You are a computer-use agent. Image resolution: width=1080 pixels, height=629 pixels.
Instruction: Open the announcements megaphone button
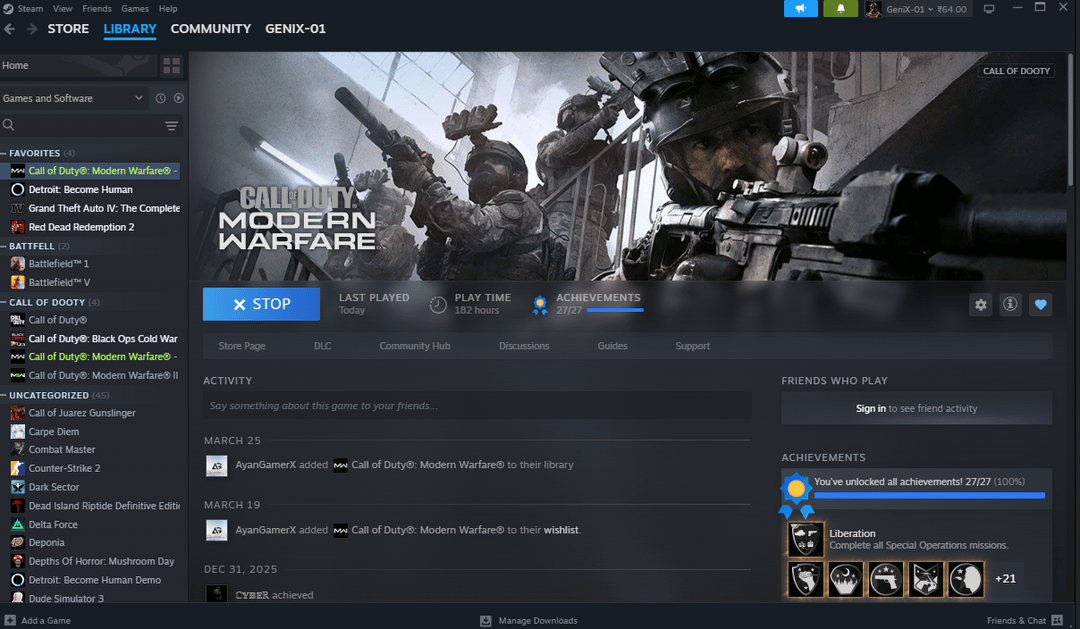coord(800,9)
